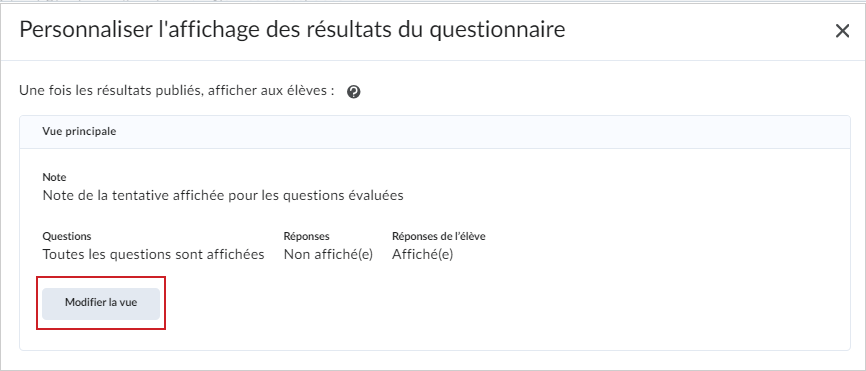Select the Réponses column label
This screenshot has height=371, width=866.
pyautogui.click(x=307, y=236)
